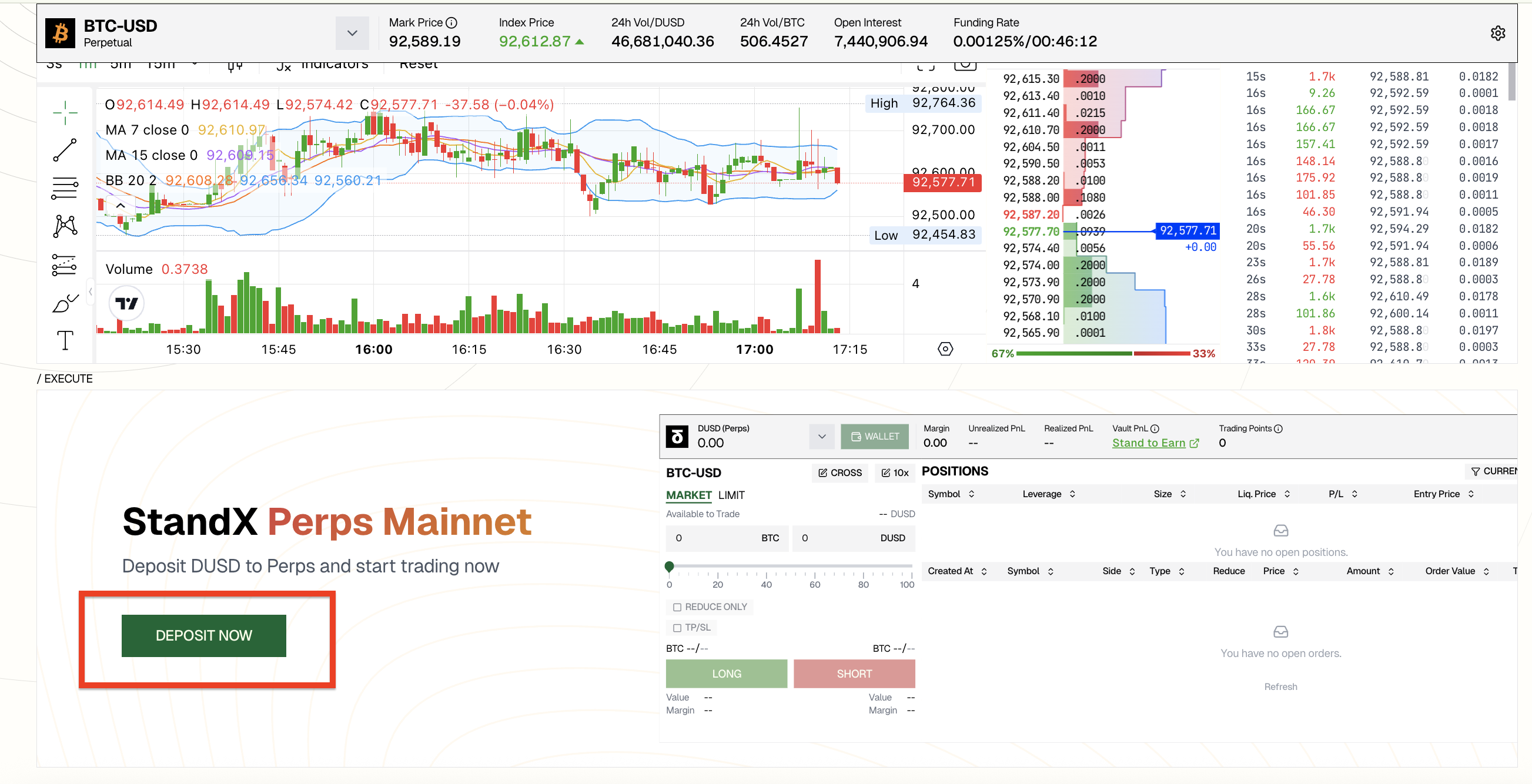The image size is (1532, 784).
Task: Toggle CROSS margin mode
Action: pos(839,473)
